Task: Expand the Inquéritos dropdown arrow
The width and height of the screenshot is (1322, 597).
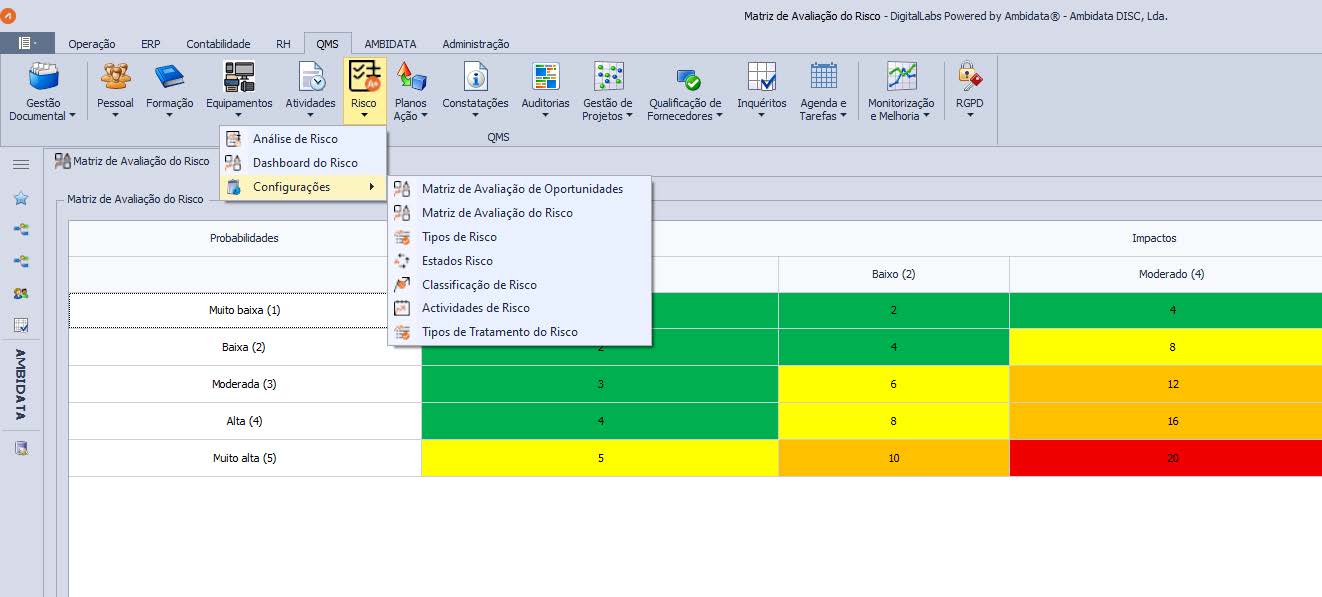Action: [762, 116]
